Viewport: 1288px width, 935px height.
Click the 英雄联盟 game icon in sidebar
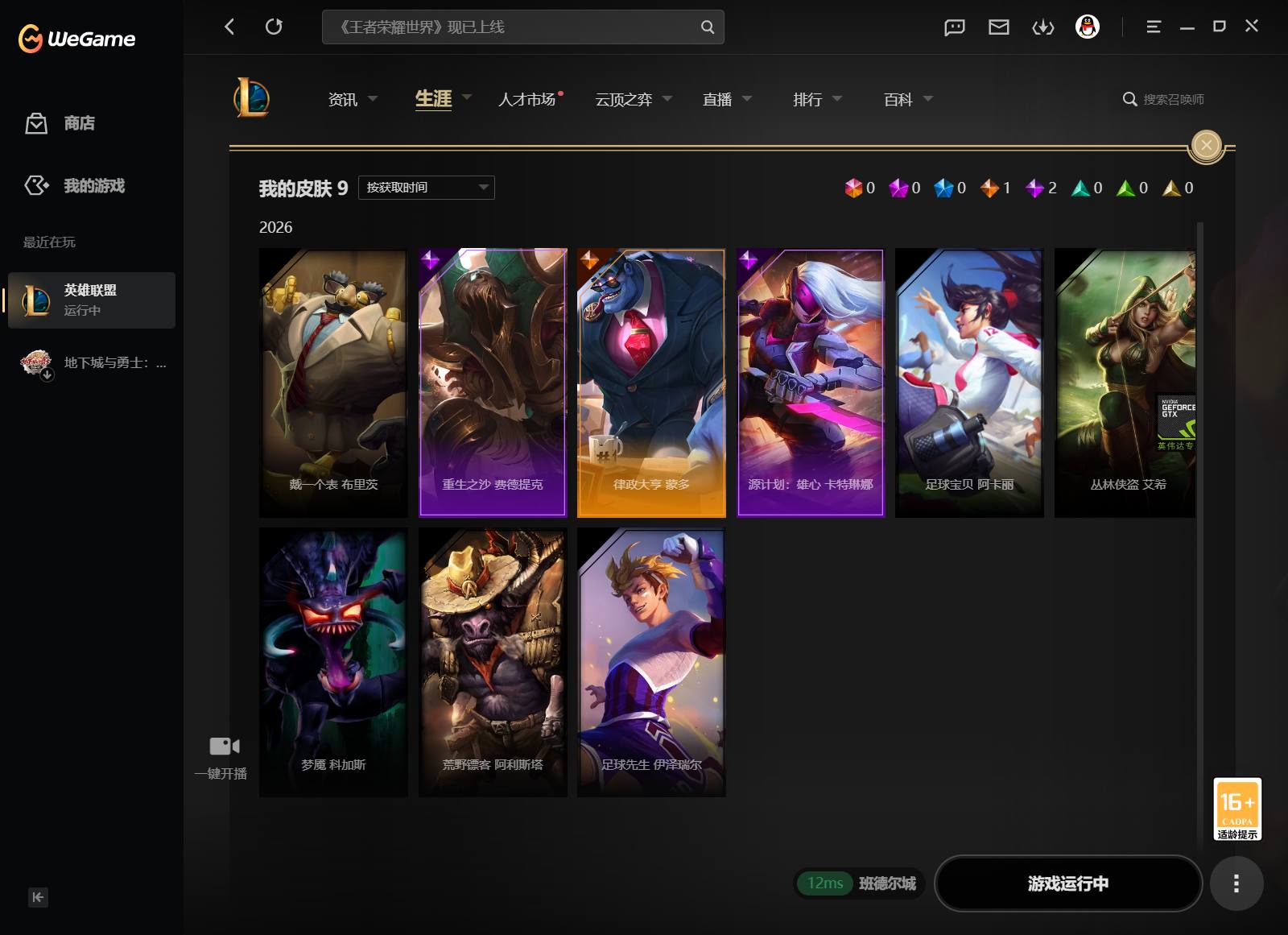pyautogui.click(x=36, y=300)
